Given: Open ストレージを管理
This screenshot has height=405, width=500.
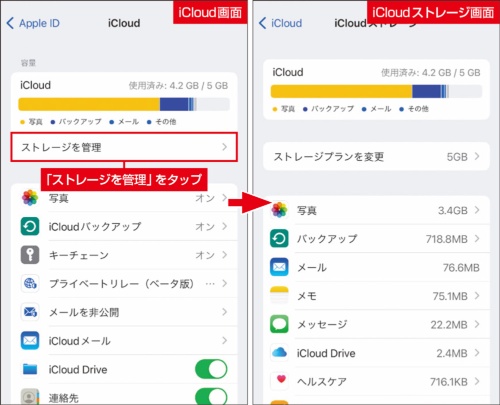Looking at the screenshot, I should pyautogui.click(x=124, y=147).
